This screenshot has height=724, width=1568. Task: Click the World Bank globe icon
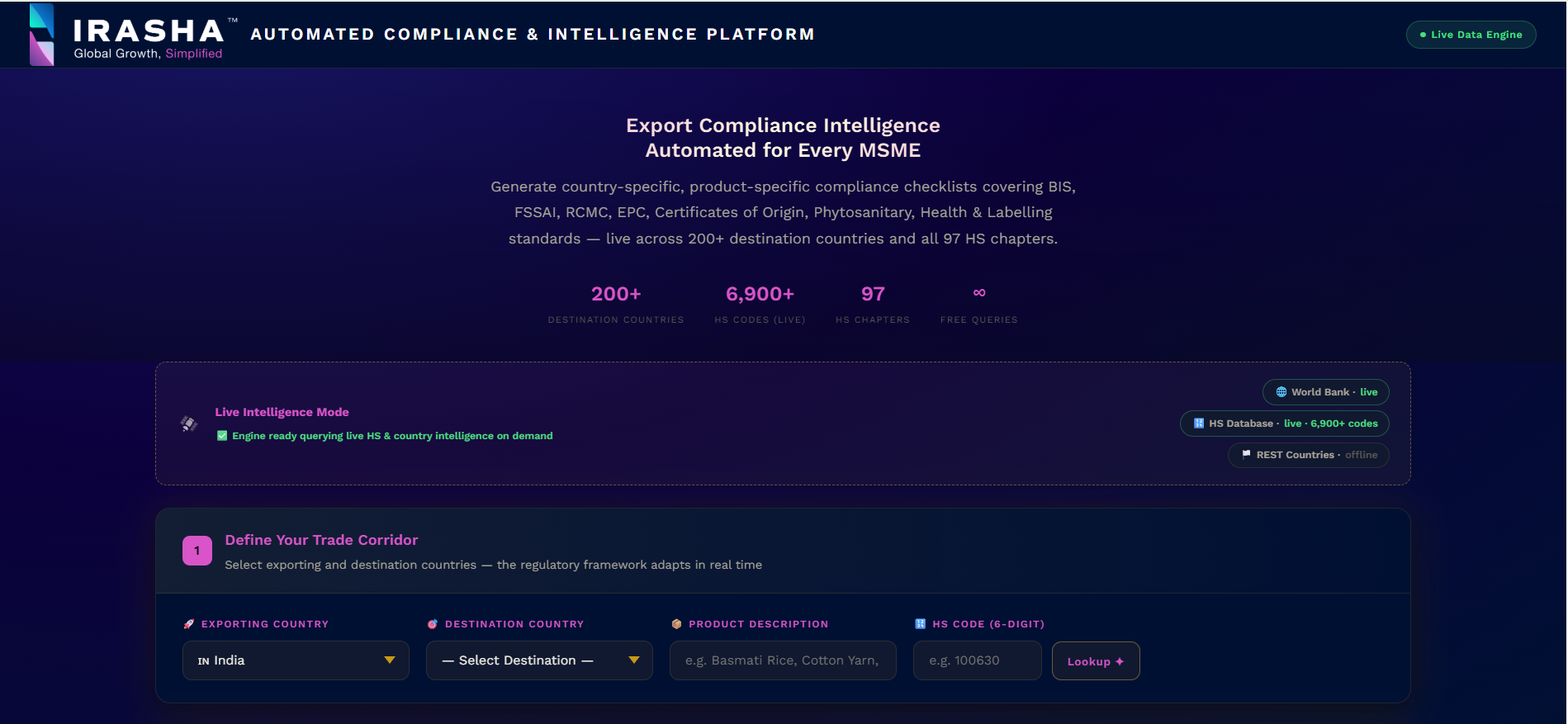1281,392
